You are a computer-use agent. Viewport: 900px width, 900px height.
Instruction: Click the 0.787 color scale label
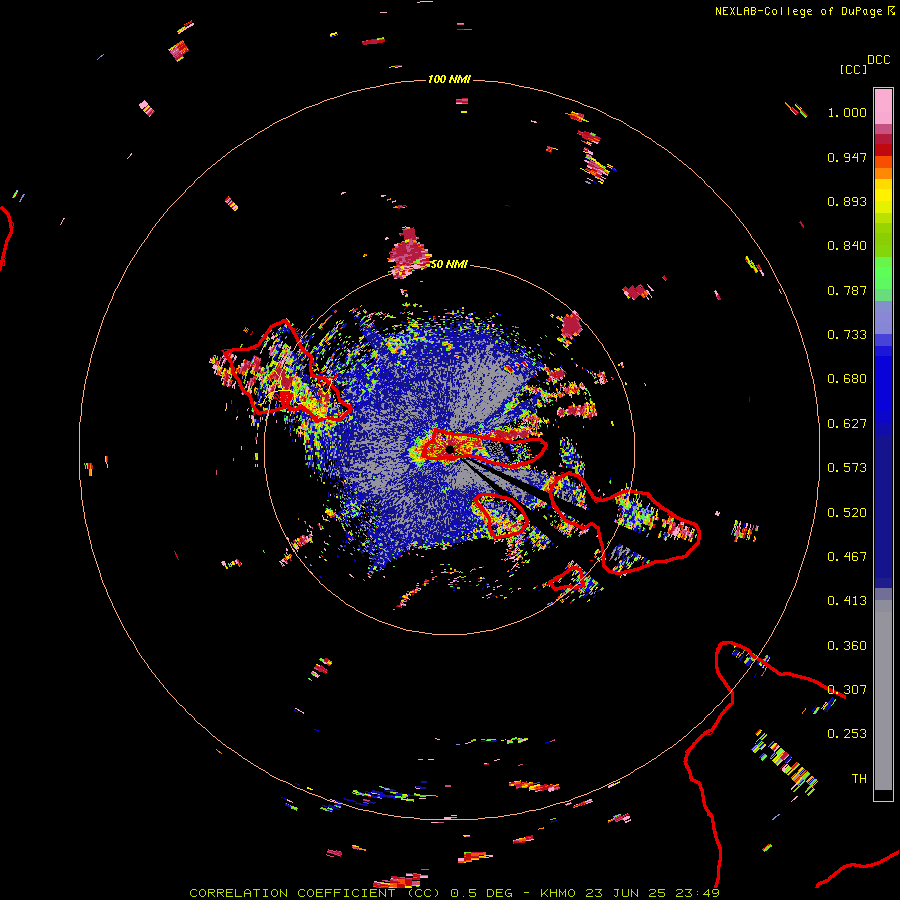(x=847, y=290)
